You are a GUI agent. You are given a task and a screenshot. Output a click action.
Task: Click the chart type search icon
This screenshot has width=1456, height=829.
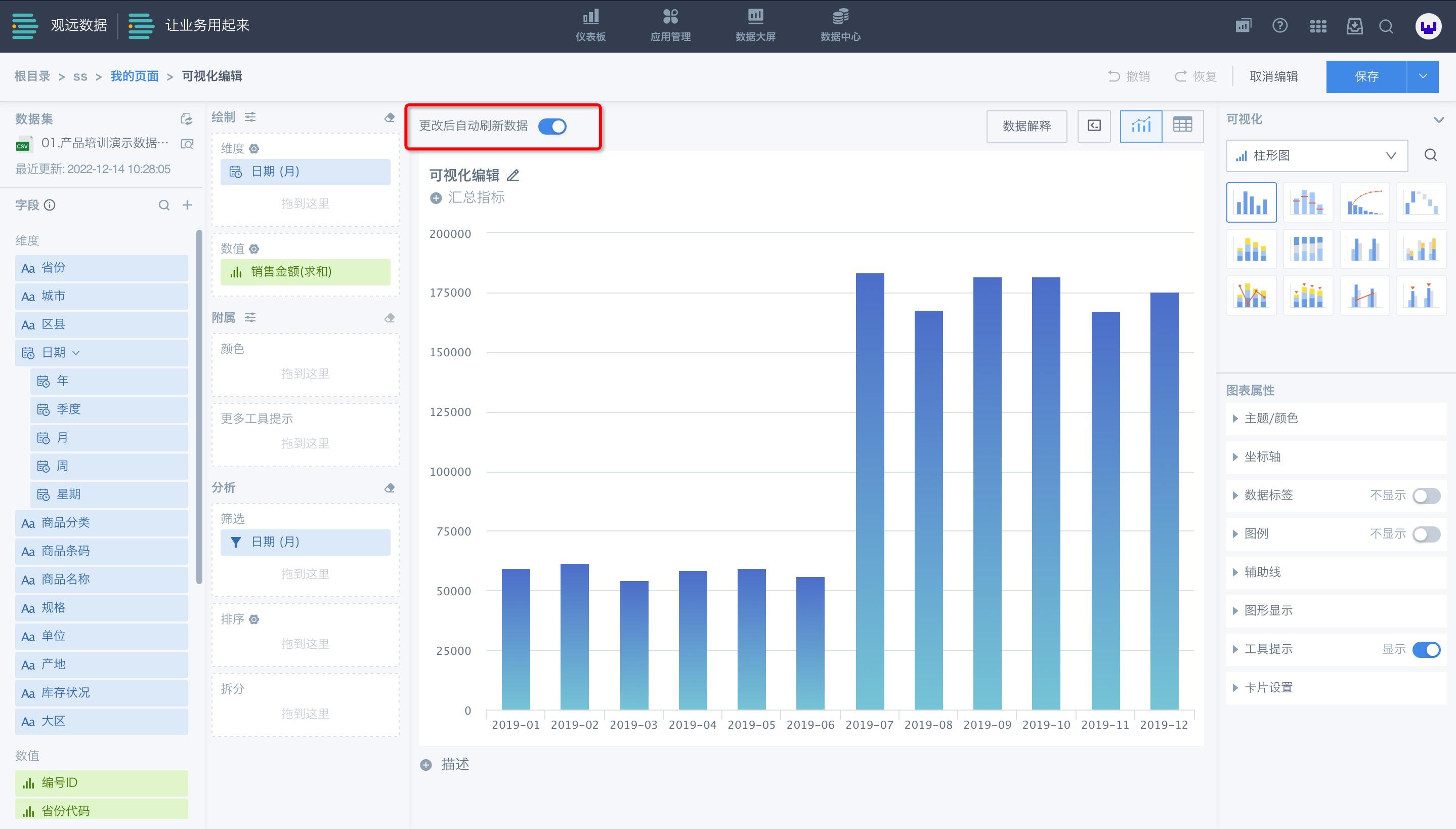coord(1430,155)
